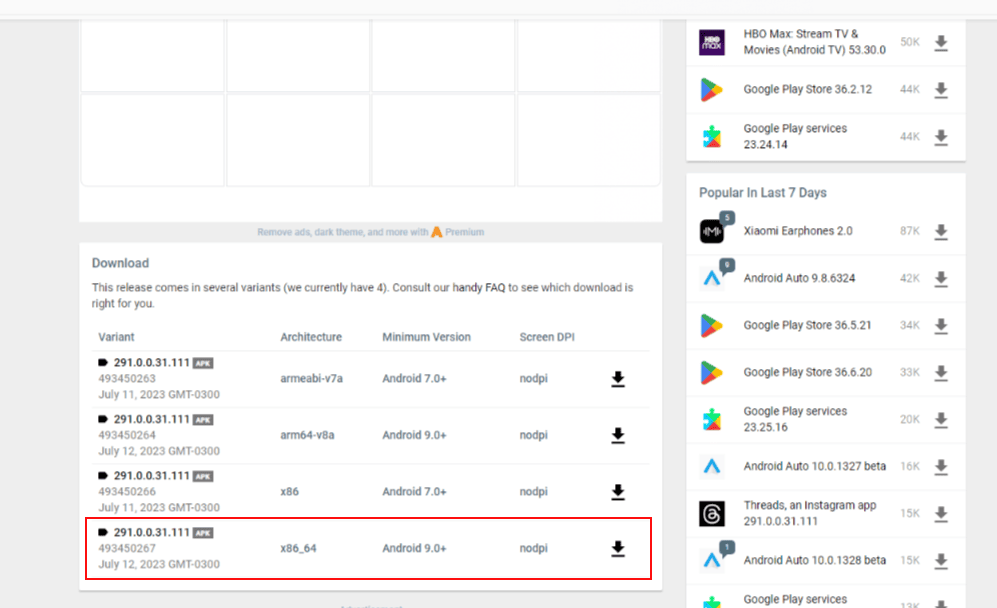Click the download arrow for the armeabi-v7a variant
Image resolution: width=997 pixels, height=608 pixels.
tap(617, 379)
